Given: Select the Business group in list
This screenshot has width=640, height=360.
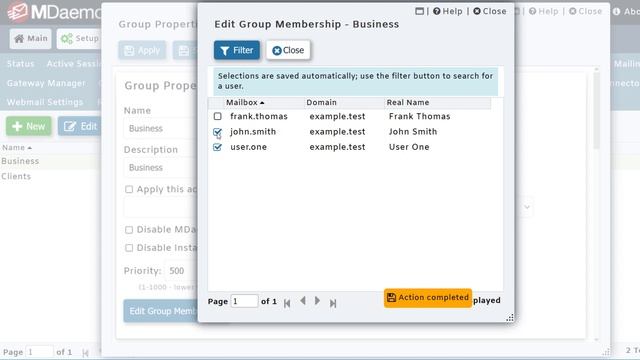Looking at the screenshot, I should point(20,161).
